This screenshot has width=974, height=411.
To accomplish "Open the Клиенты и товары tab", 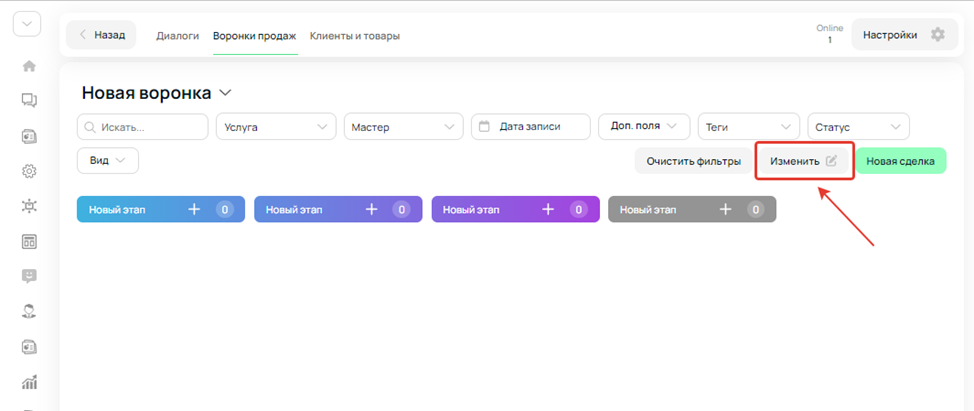I will [x=355, y=36].
